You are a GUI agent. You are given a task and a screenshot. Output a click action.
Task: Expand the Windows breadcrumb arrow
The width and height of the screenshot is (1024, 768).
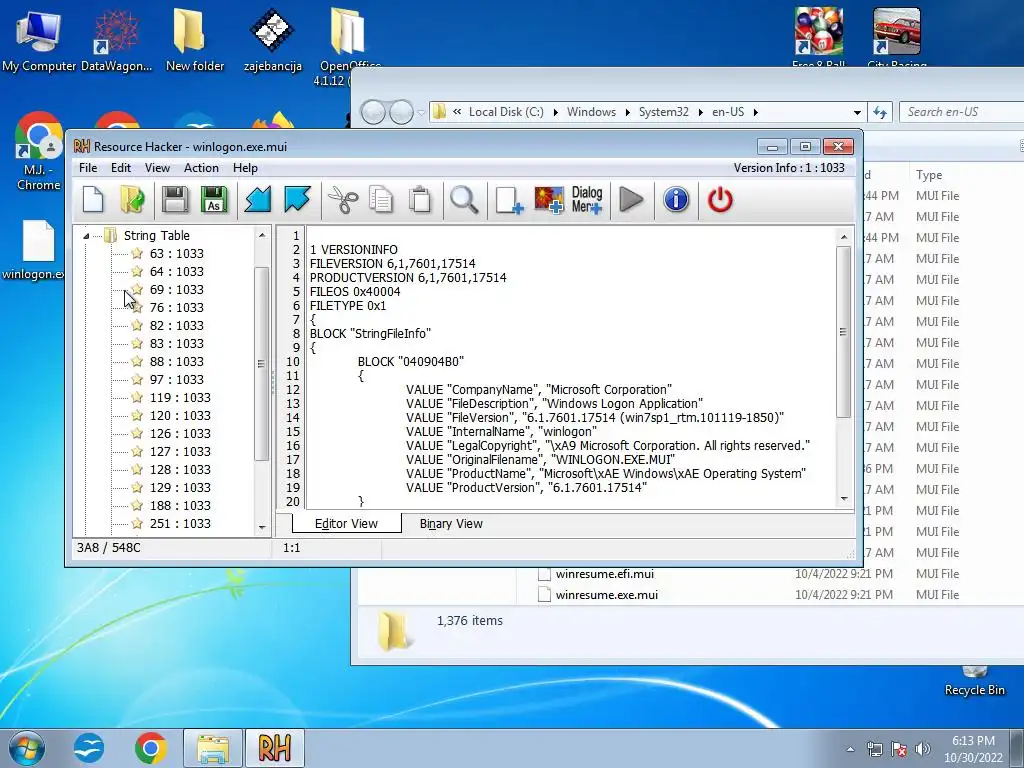(x=627, y=112)
